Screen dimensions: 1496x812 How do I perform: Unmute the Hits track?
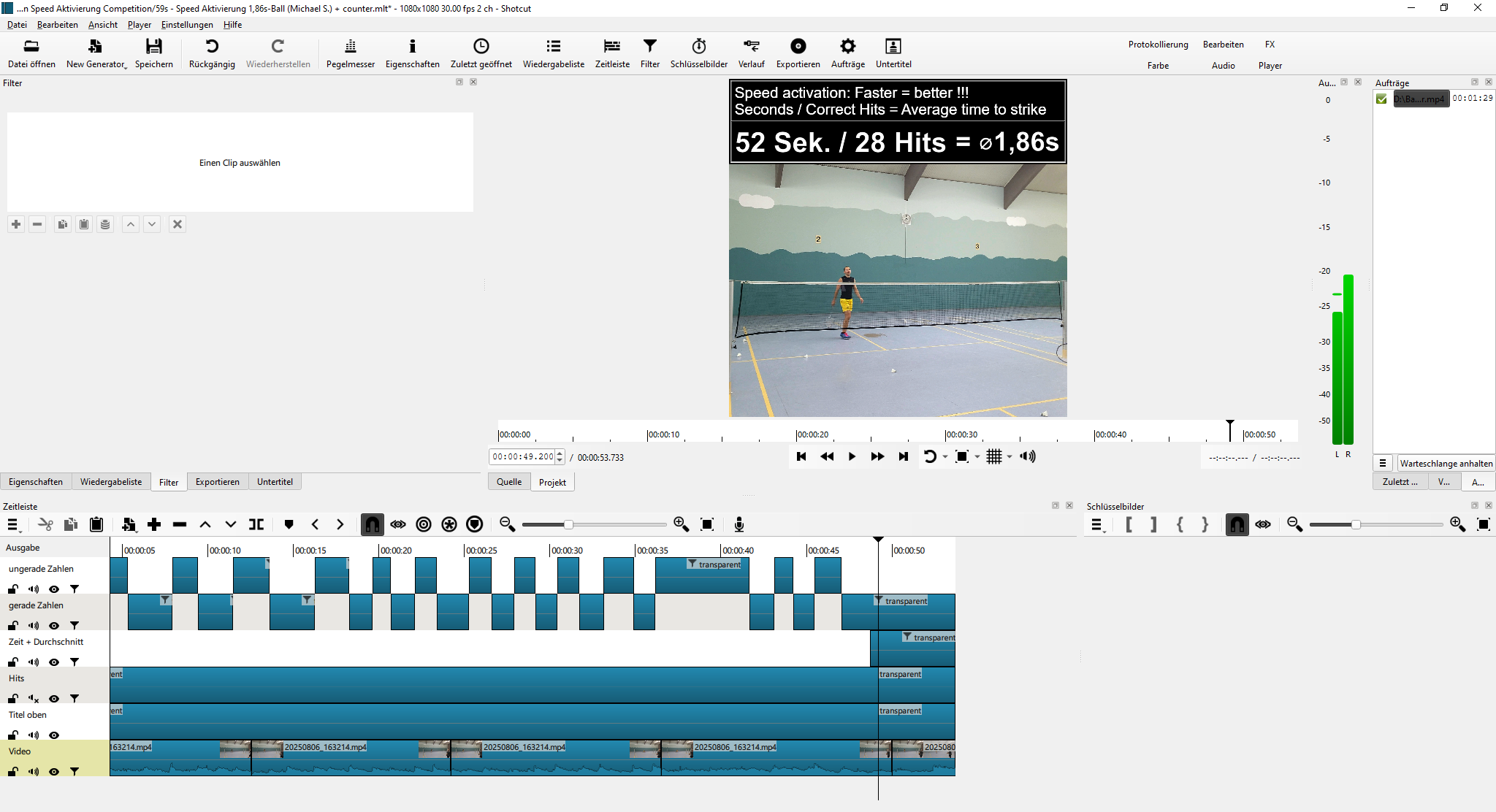coord(34,699)
